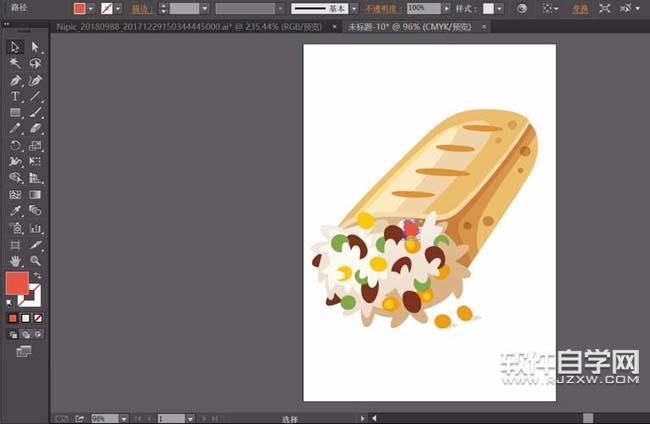This screenshot has width=650, height=424.
Task: Click the recolor artwork wheel icon
Action: pyautogui.click(x=522, y=8)
